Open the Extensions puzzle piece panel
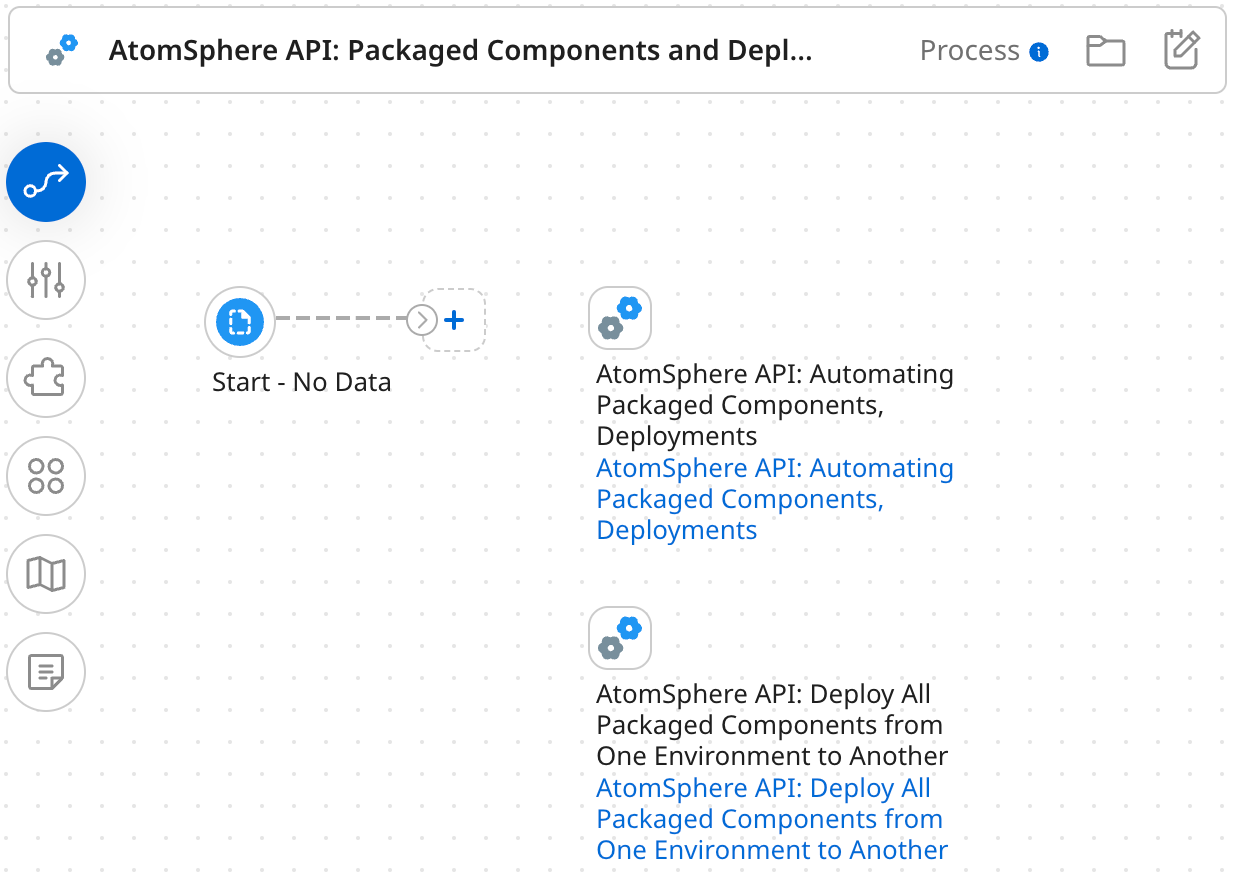This screenshot has height=880, width=1238. (46, 378)
